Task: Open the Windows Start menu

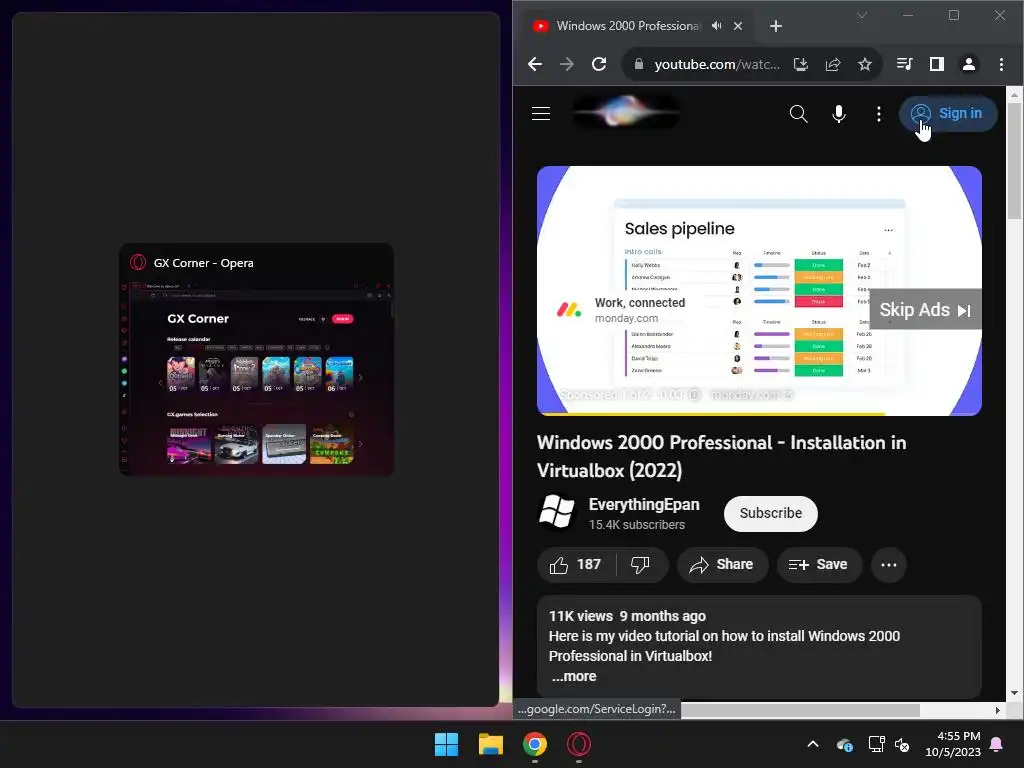Action: pos(447,744)
